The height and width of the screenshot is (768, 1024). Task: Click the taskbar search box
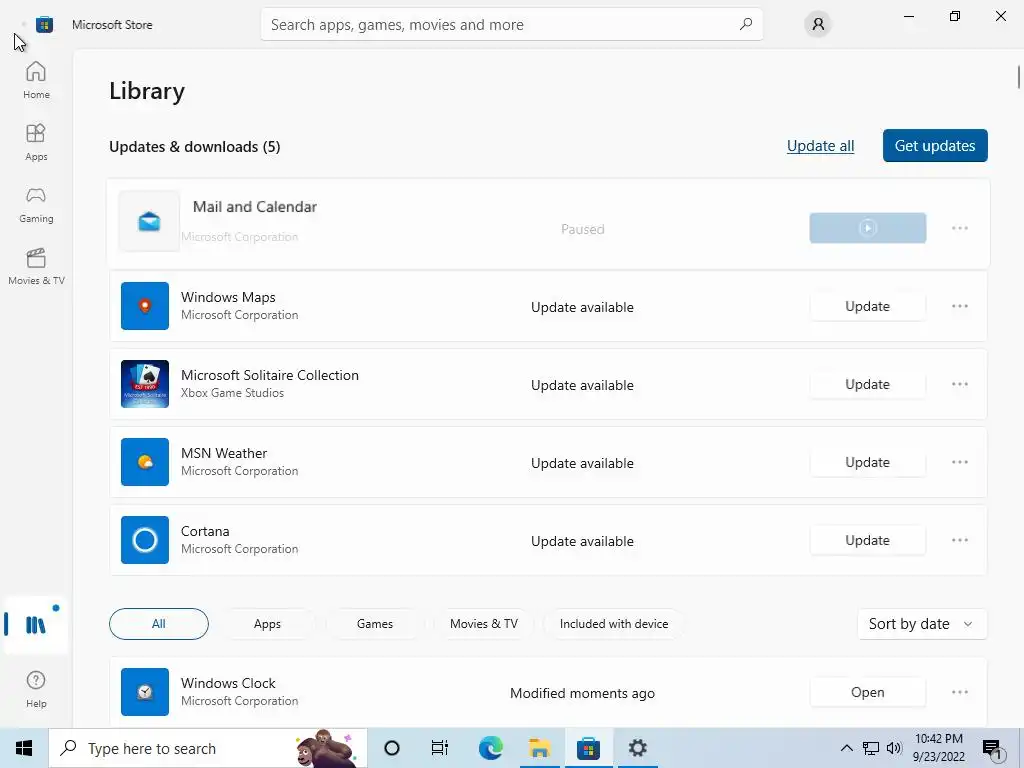point(208,748)
